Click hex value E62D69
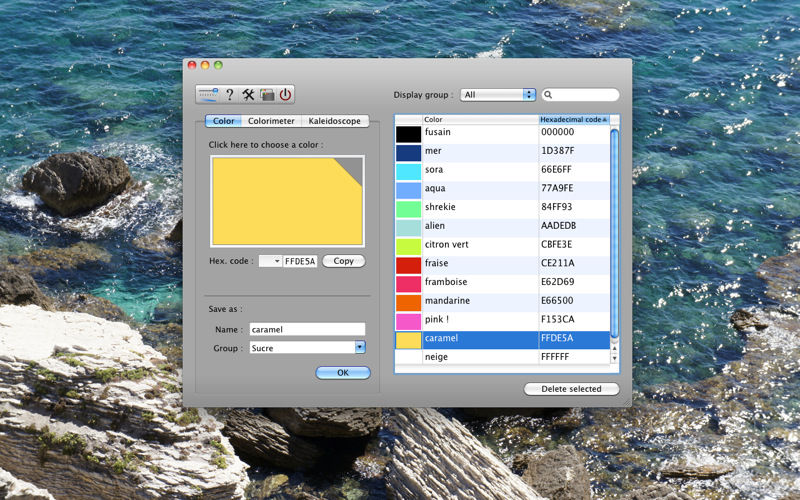The width and height of the screenshot is (800, 500). point(558,282)
